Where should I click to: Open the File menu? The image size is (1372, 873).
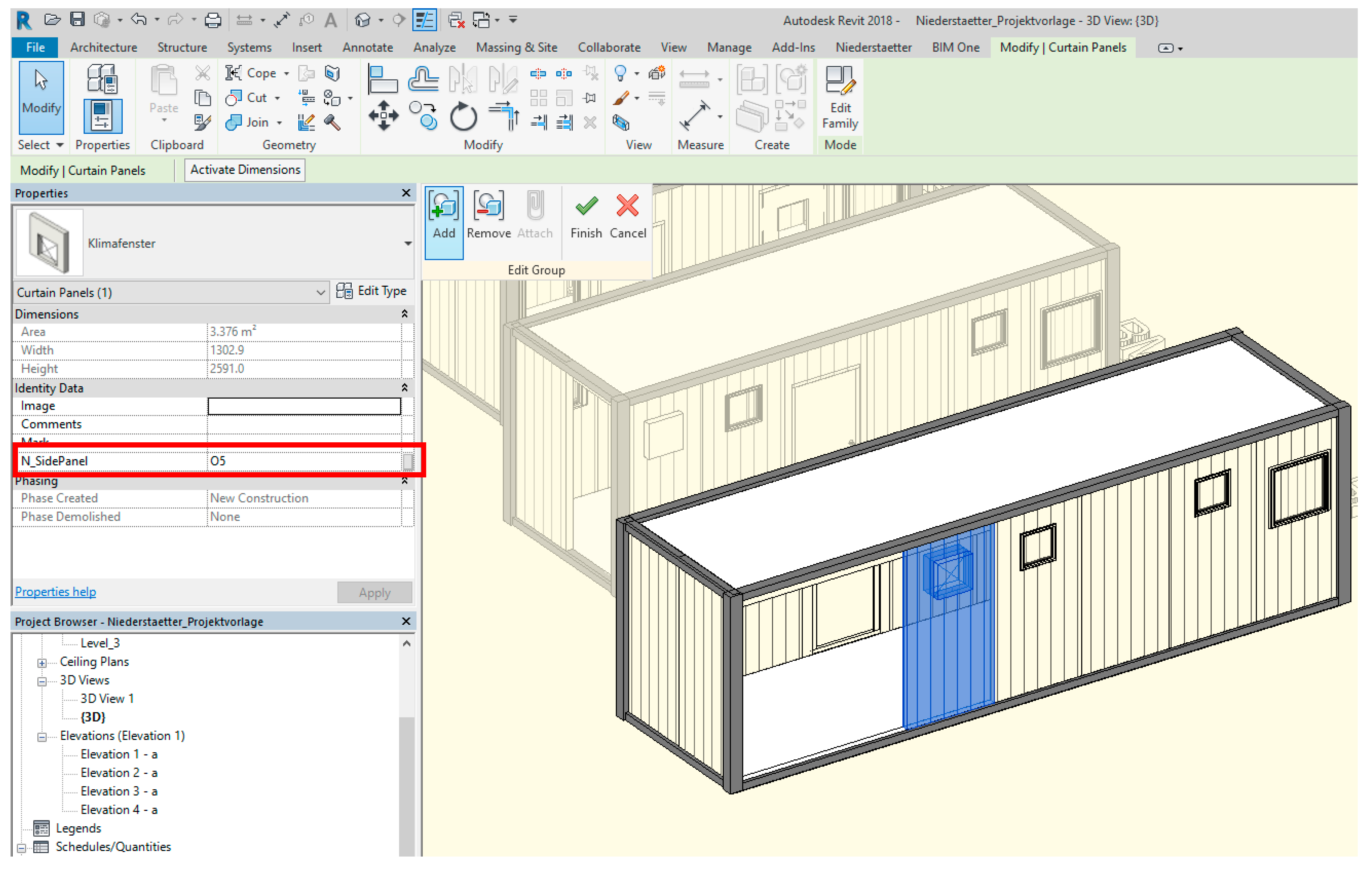(x=35, y=48)
